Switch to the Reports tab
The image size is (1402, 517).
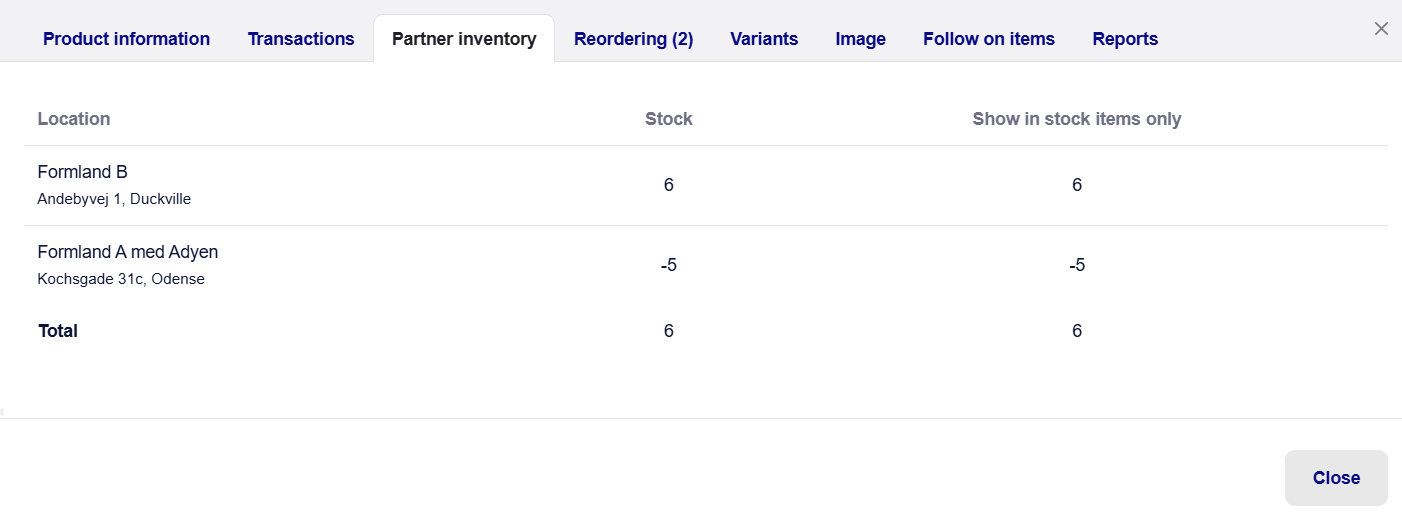pyautogui.click(x=1125, y=39)
